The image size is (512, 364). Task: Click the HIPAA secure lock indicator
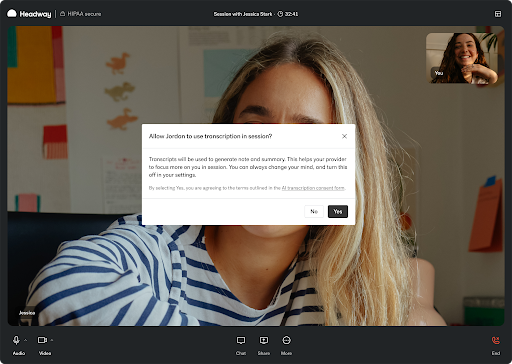tap(80, 14)
